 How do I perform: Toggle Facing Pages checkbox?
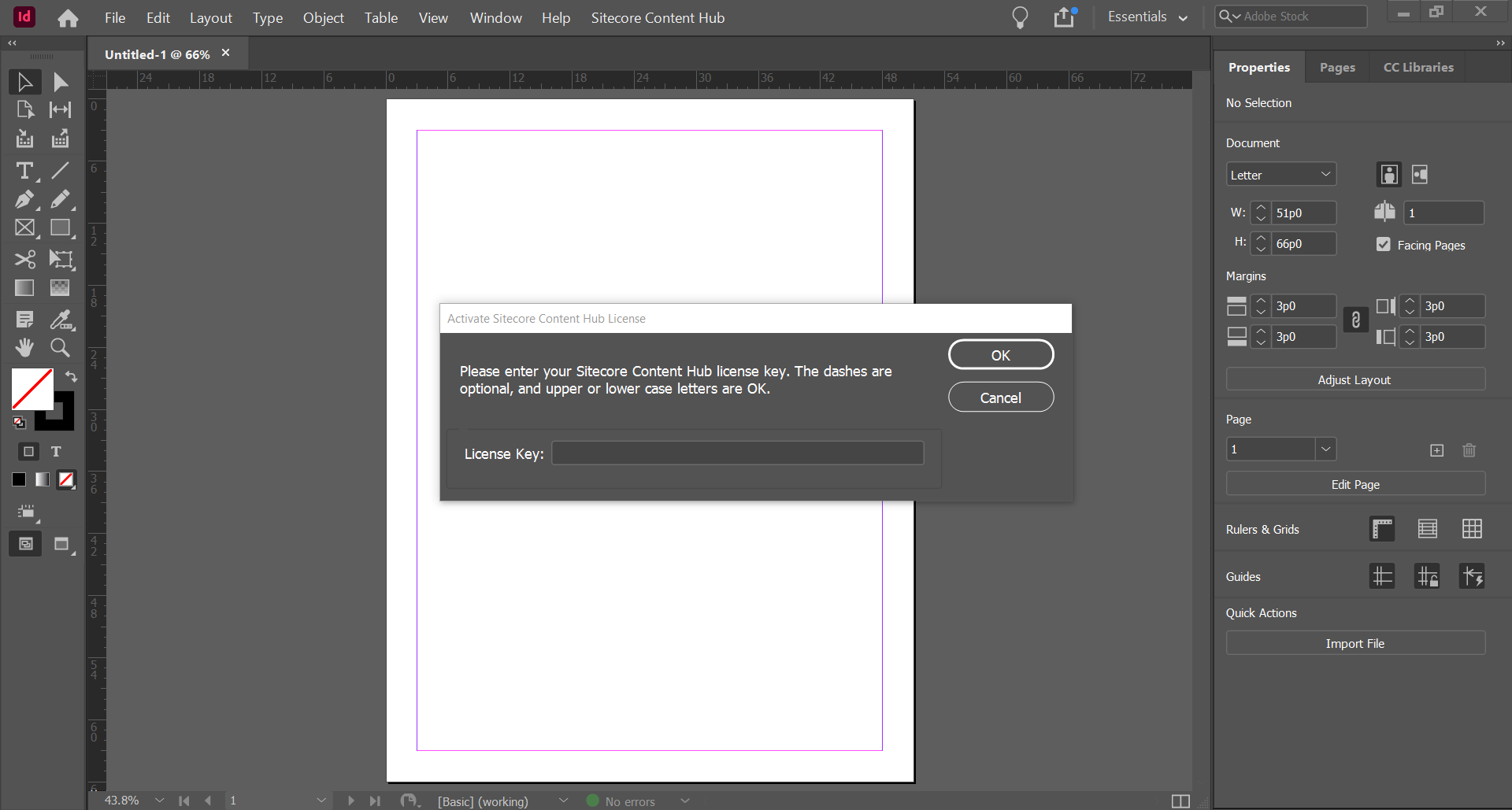(1384, 245)
